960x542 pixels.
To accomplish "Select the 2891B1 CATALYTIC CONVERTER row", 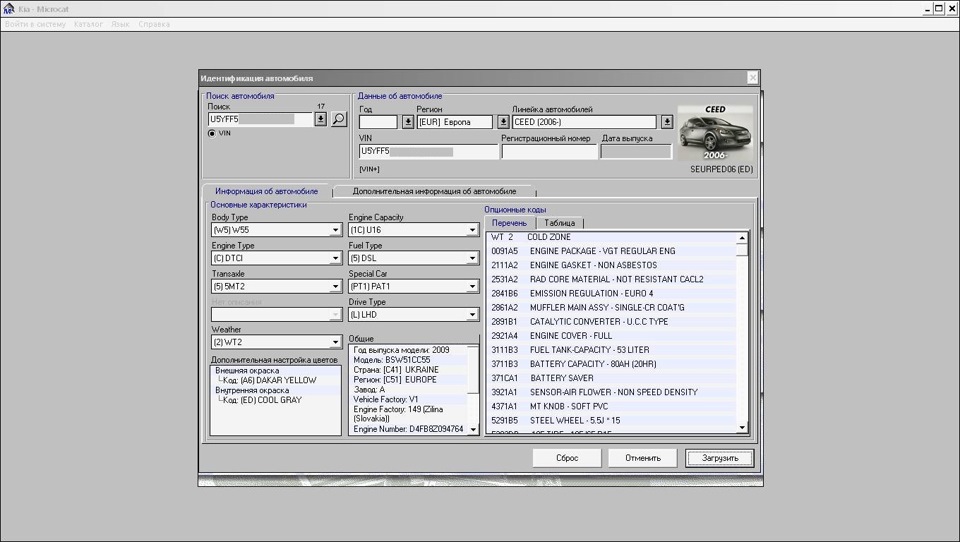I will (x=612, y=322).
